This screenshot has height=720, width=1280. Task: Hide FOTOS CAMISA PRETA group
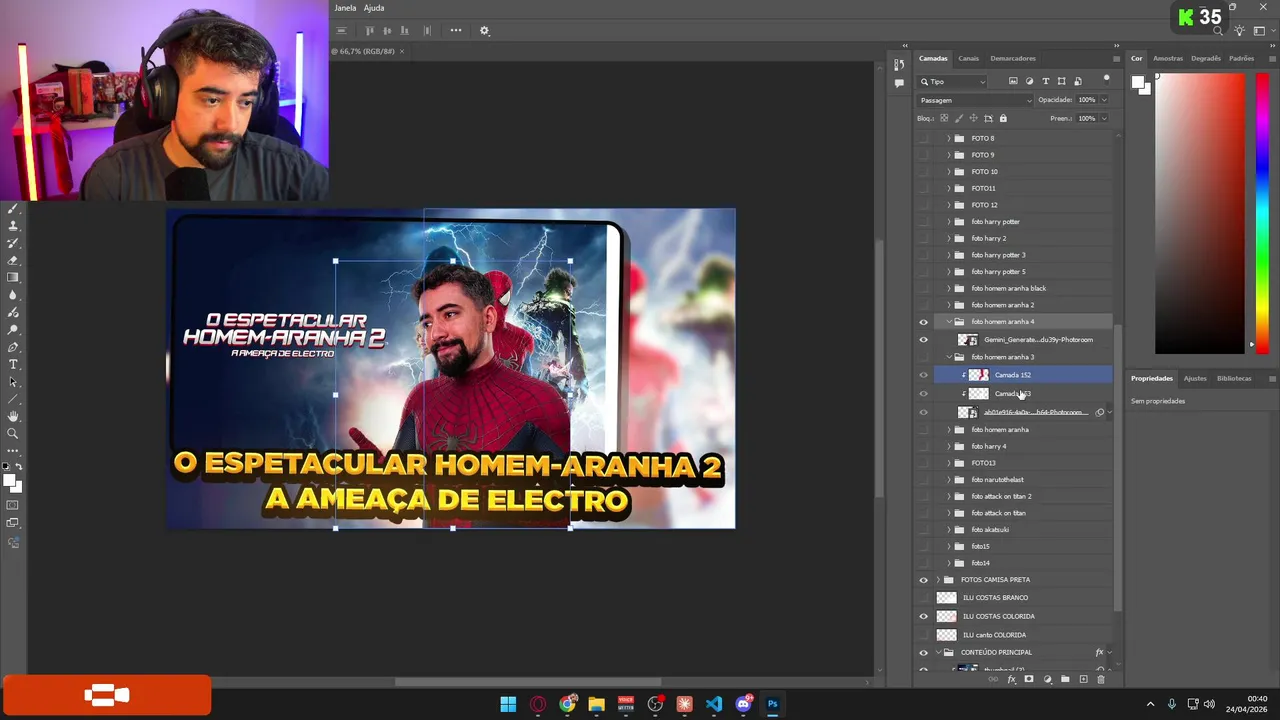pyautogui.click(x=923, y=580)
